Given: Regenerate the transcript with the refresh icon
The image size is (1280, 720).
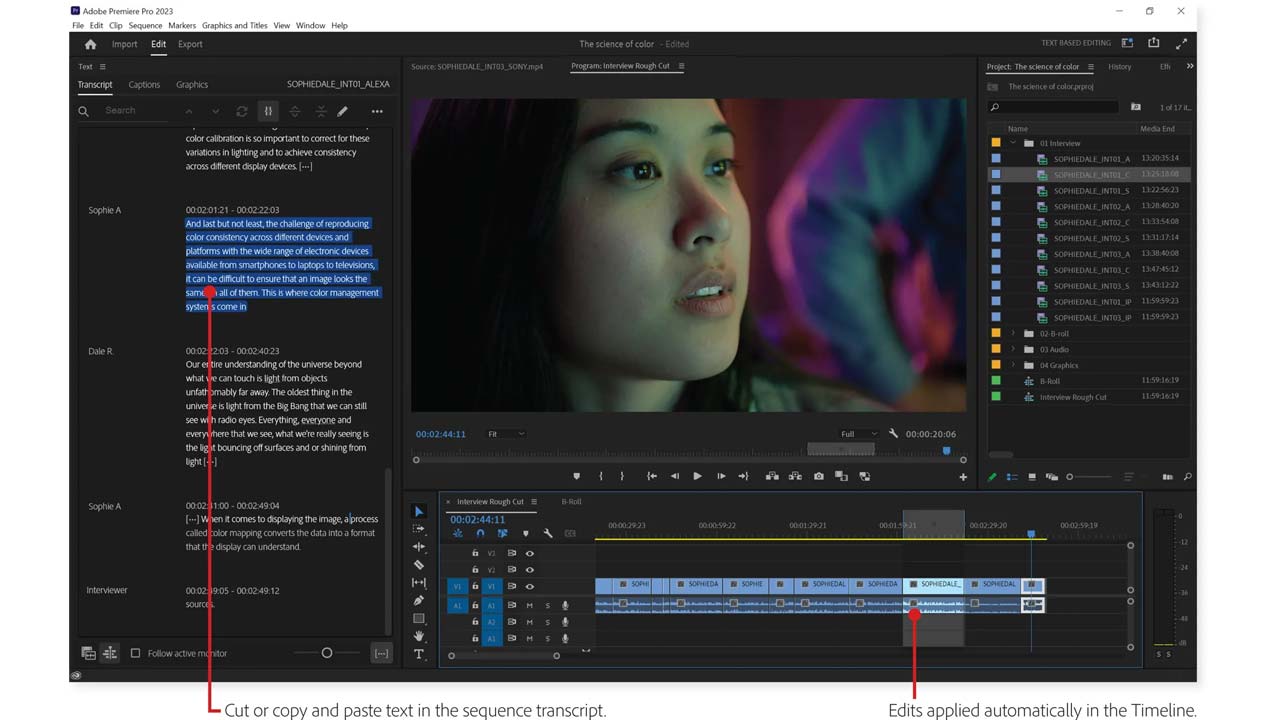Looking at the screenshot, I should [x=242, y=111].
